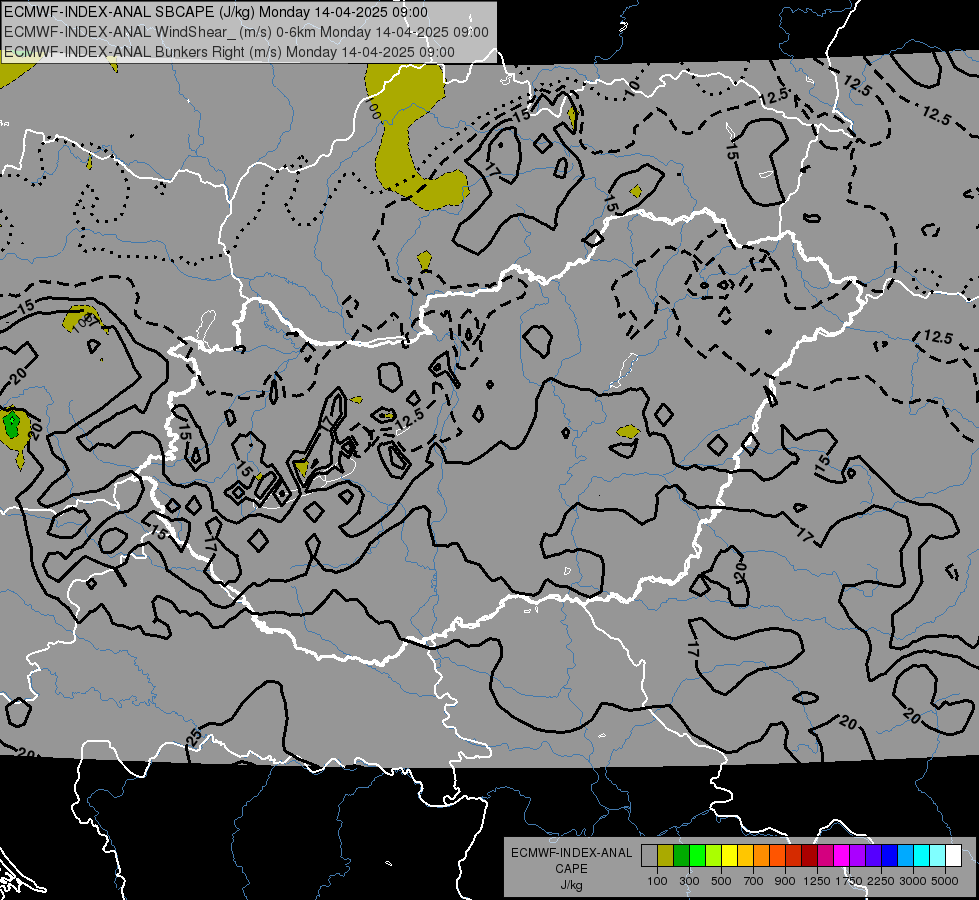Click legend value 700
Screen dimensions: 979x900
click(x=754, y=881)
